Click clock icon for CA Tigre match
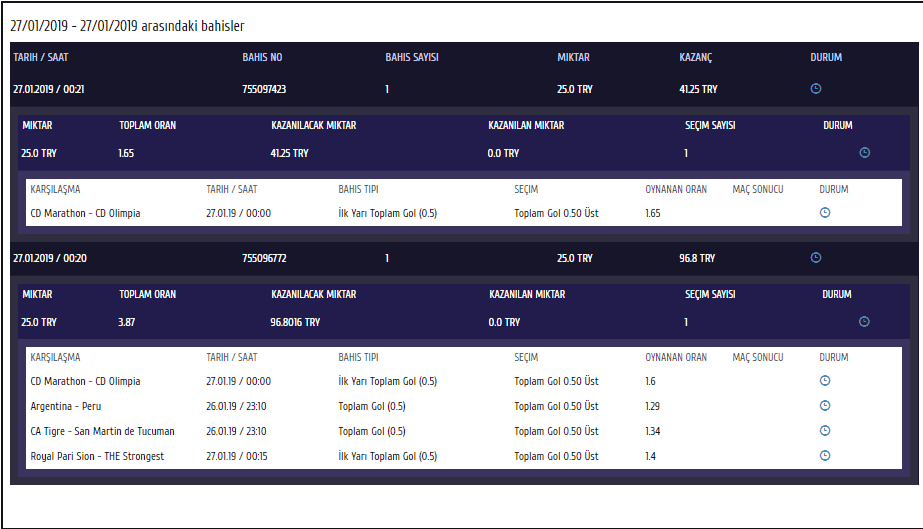Viewport: 923px width, 529px height. (x=825, y=431)
